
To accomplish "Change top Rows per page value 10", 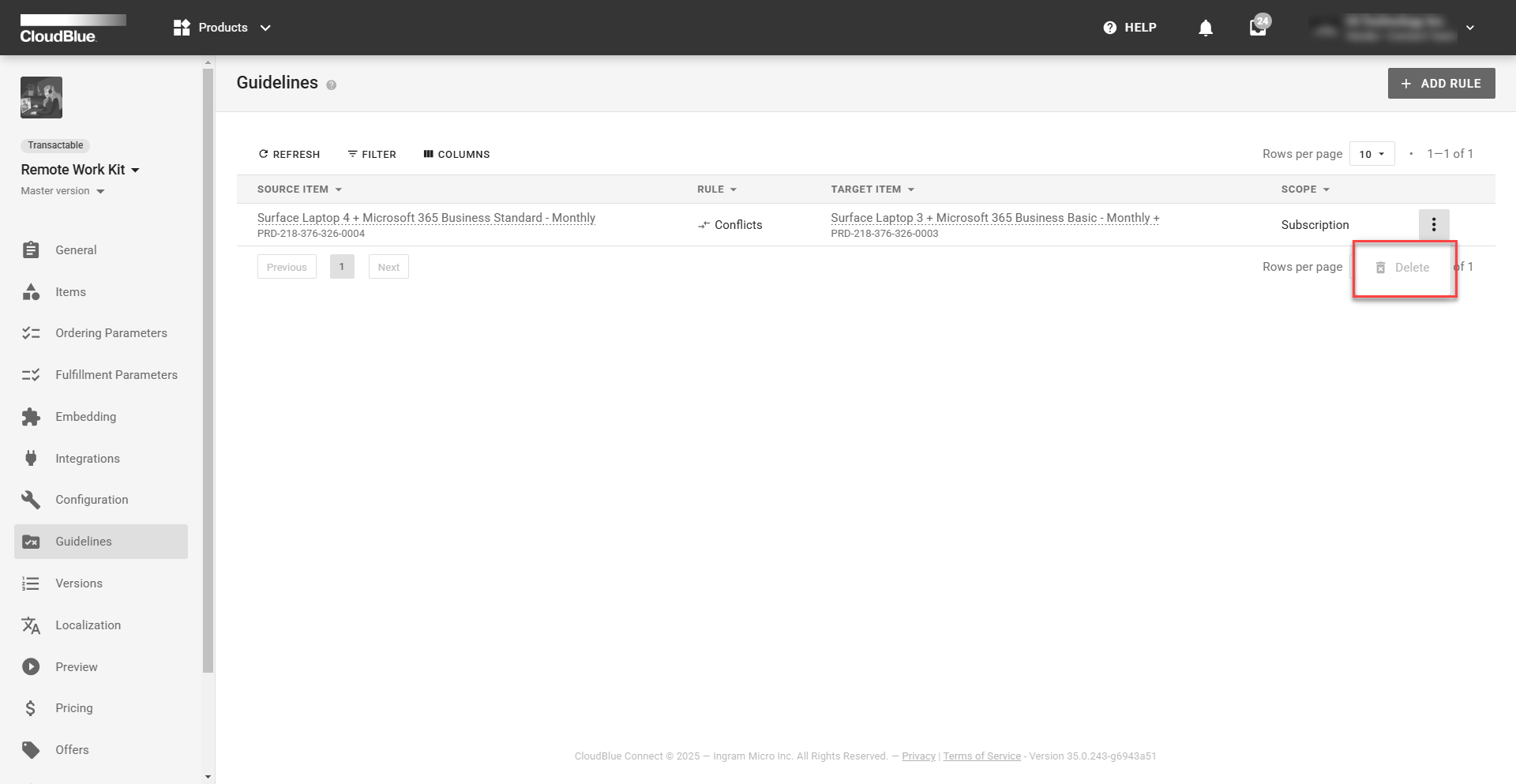I will pos(1372,154).
